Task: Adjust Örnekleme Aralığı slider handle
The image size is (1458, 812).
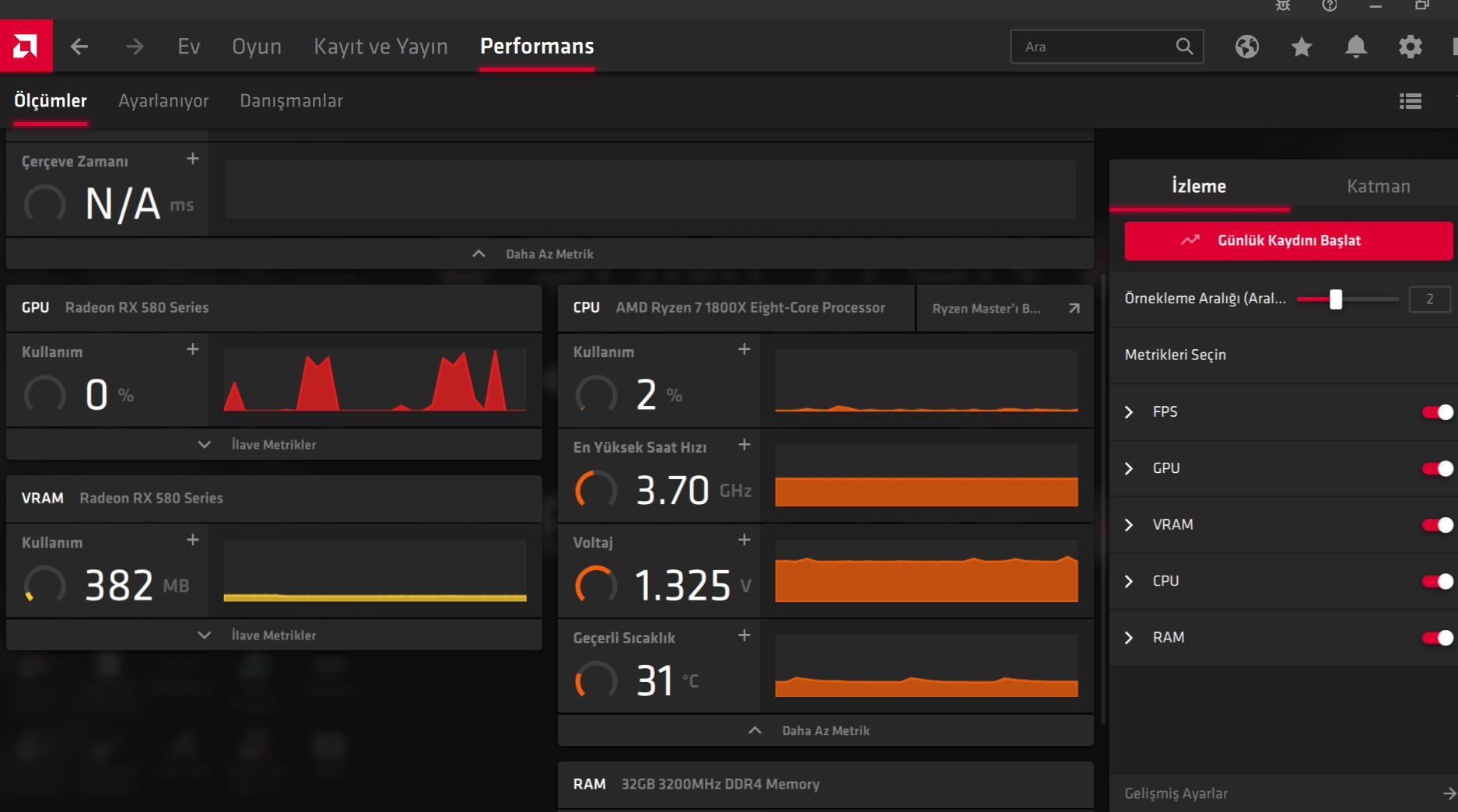Action: click(1336, 299)
